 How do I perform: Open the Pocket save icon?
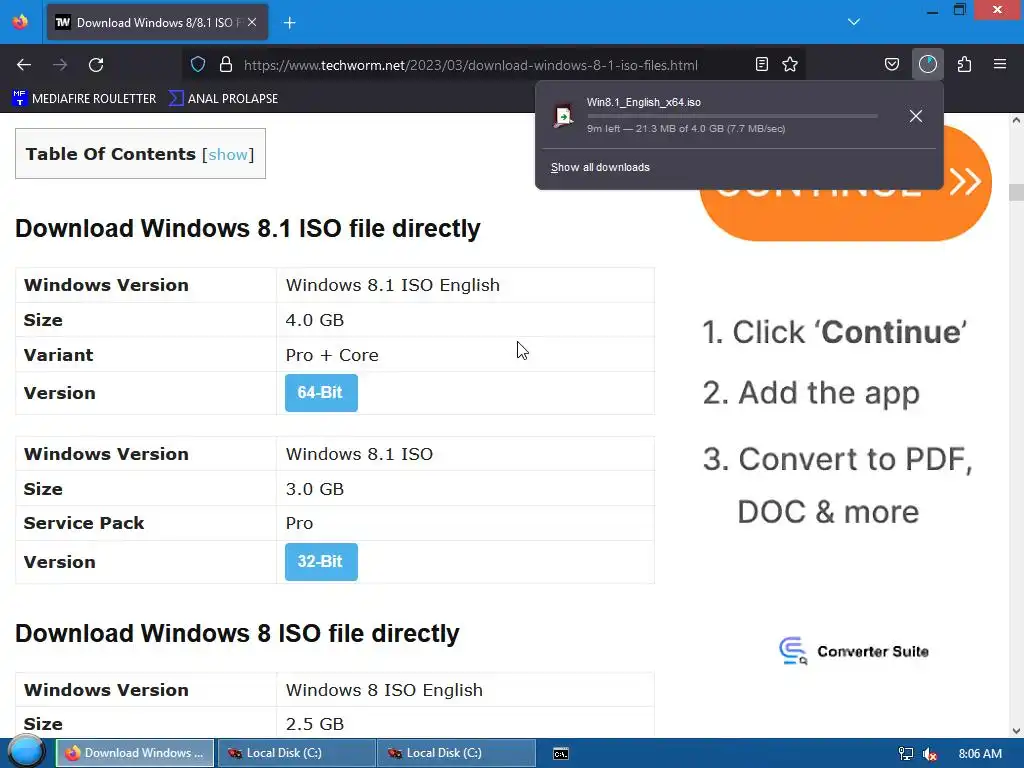pyautogui.click(x=891, y=65)
